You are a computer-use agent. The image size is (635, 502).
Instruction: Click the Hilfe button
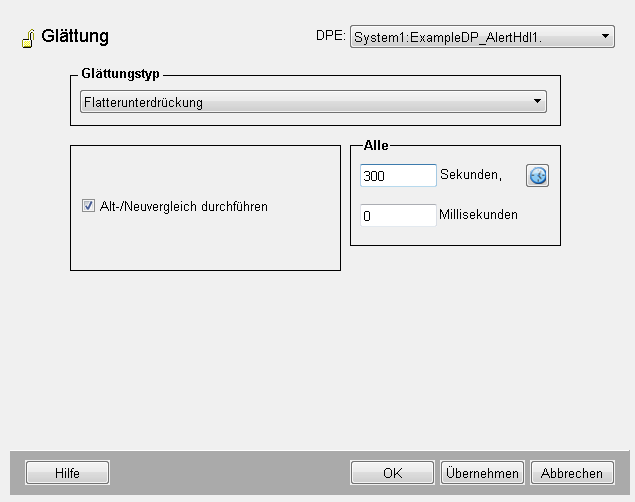pos(67,472)
